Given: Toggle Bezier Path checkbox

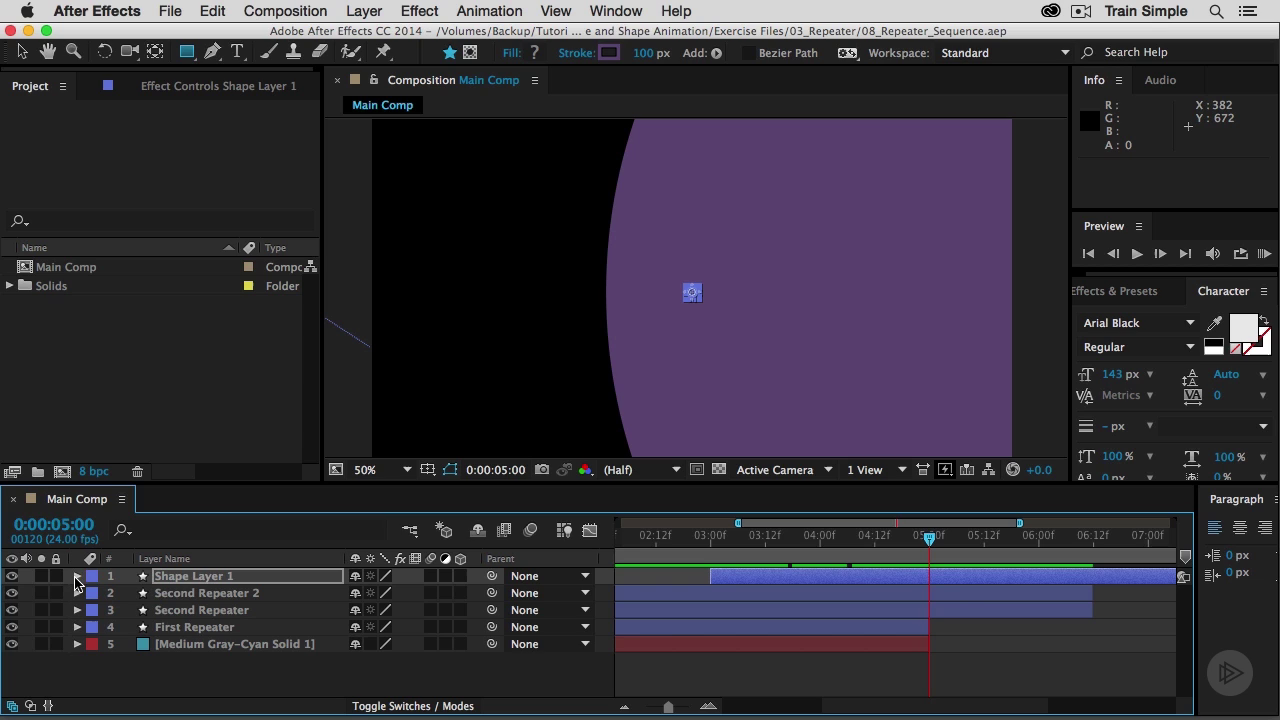Looking at the screenshot, I should point(748,53).
